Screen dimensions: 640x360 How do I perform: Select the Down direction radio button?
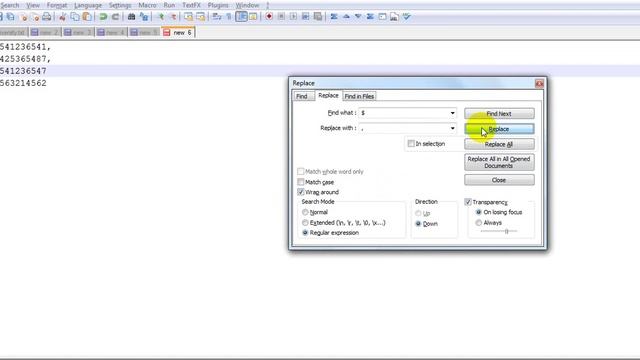[418, 224]
